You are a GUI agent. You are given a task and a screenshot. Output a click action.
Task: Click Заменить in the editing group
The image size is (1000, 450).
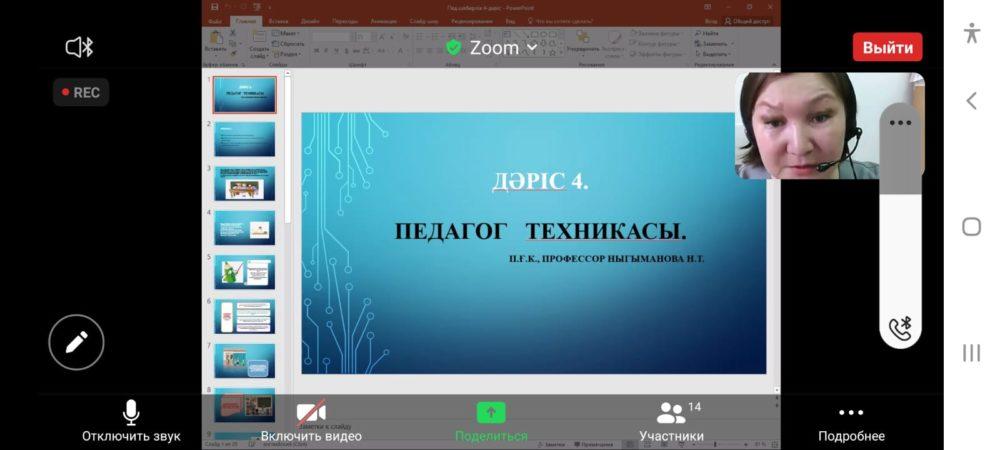click(714, 44)
